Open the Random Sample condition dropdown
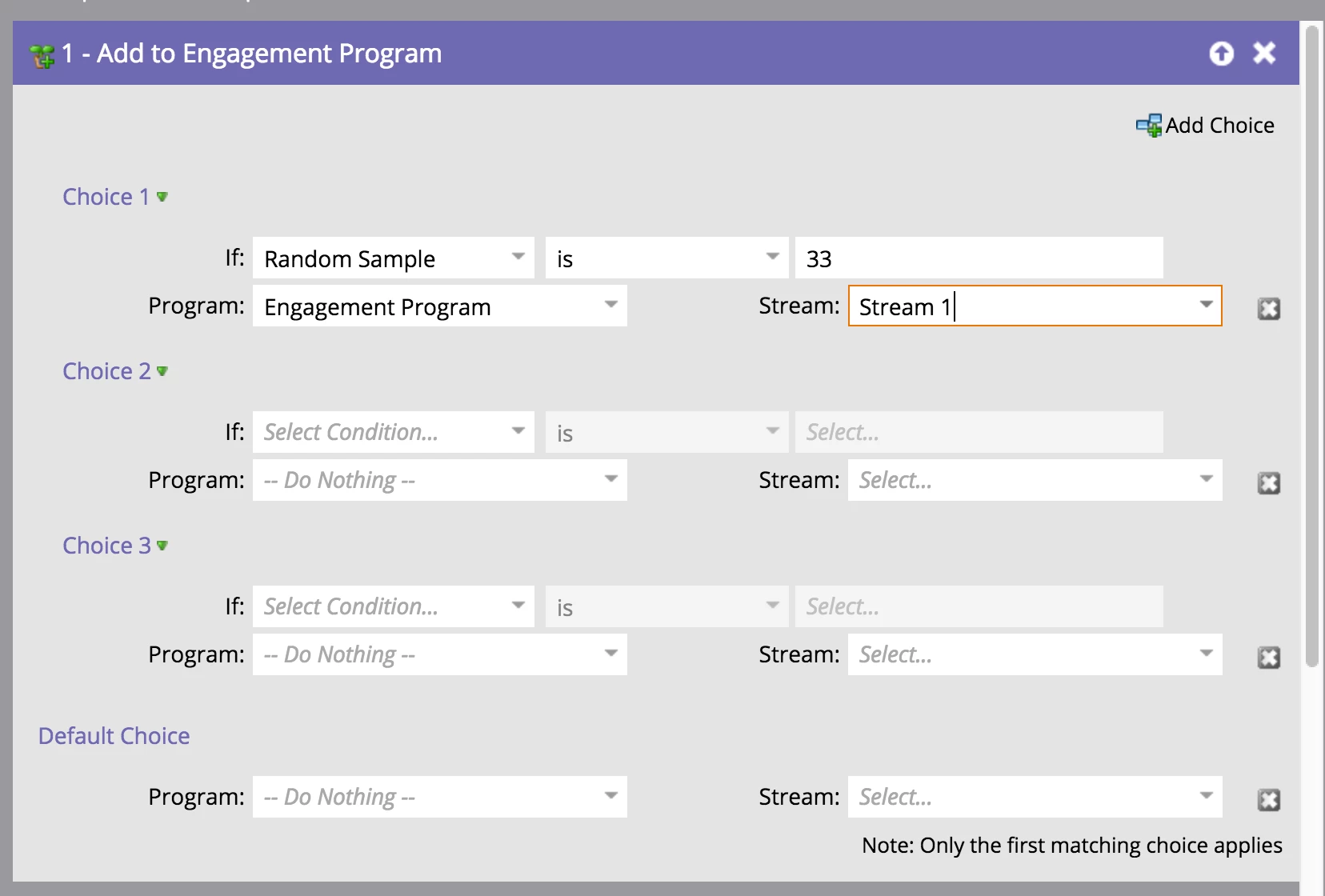1325x896 pixels. point(518,258)
